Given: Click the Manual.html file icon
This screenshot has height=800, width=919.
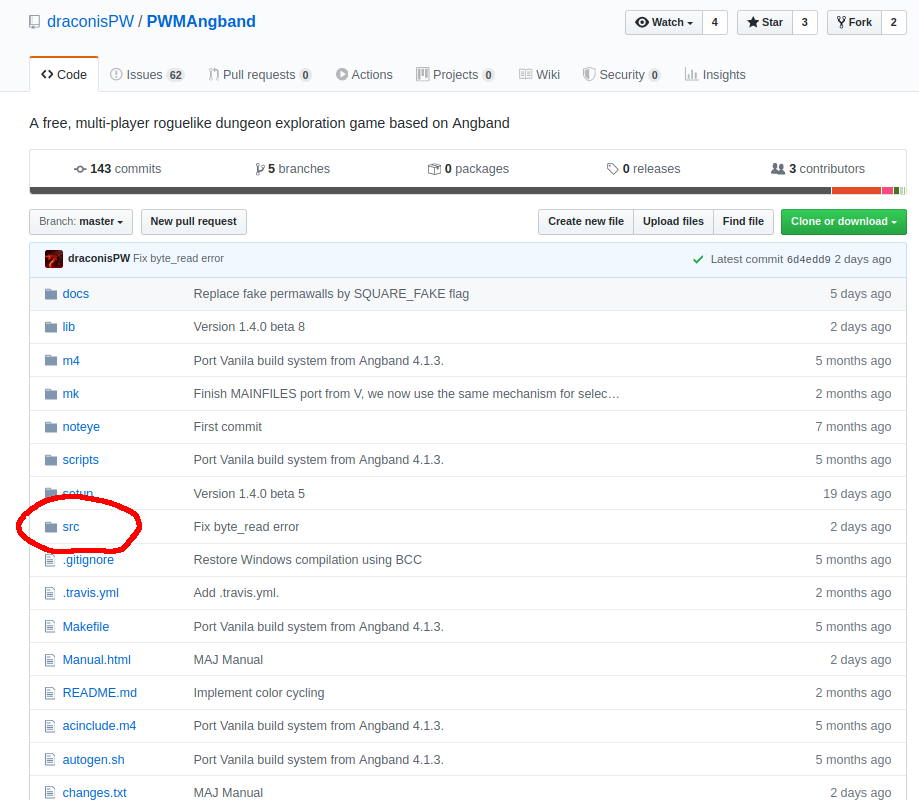Looking at the screenshot, I should click(50, 660).
